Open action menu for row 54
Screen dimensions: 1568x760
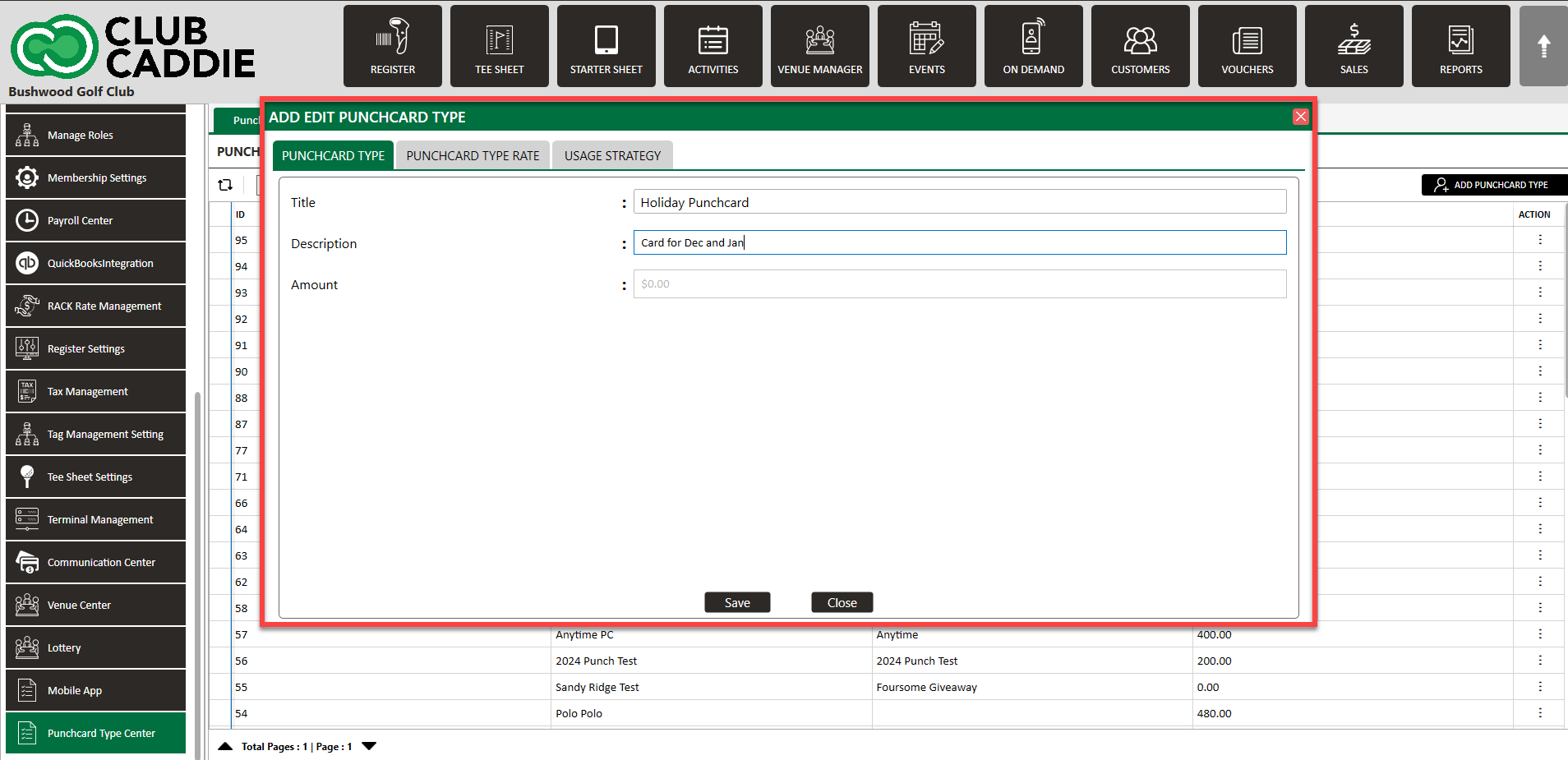1539,713
